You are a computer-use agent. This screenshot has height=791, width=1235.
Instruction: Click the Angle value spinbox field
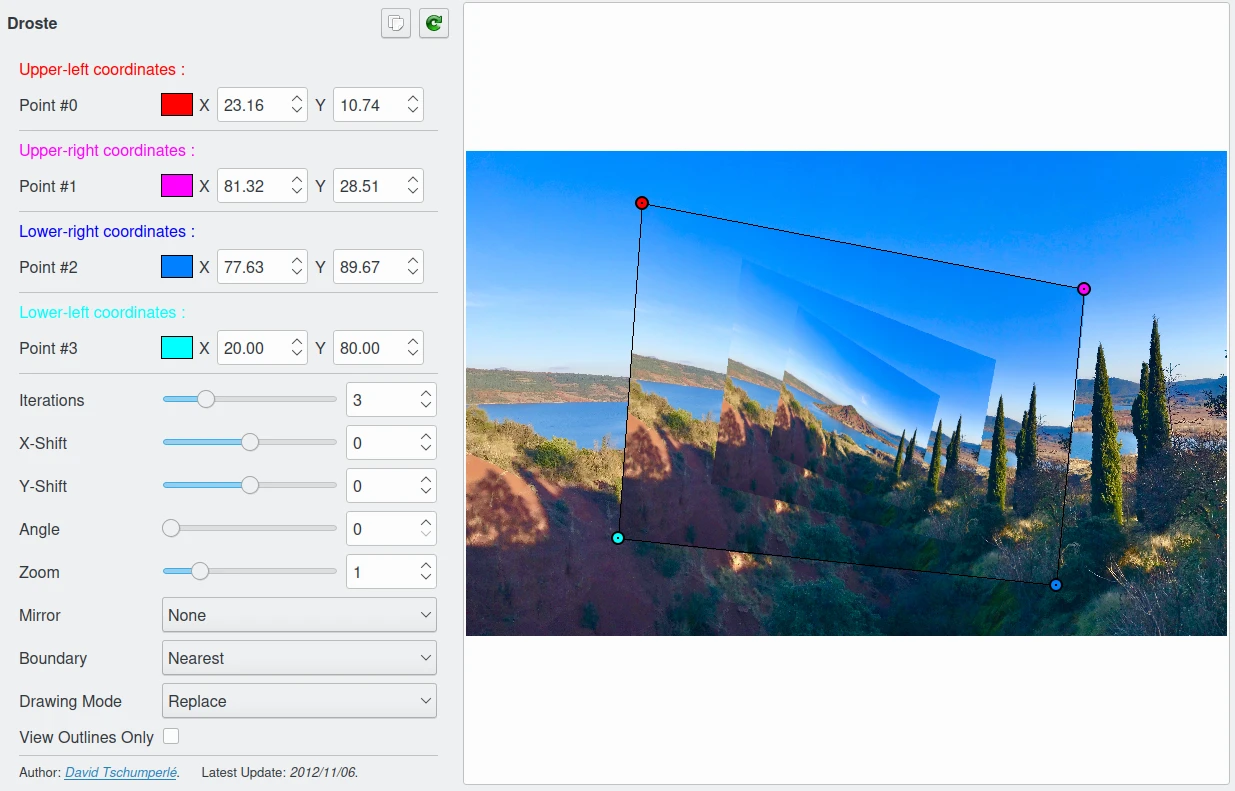[381, 529]
